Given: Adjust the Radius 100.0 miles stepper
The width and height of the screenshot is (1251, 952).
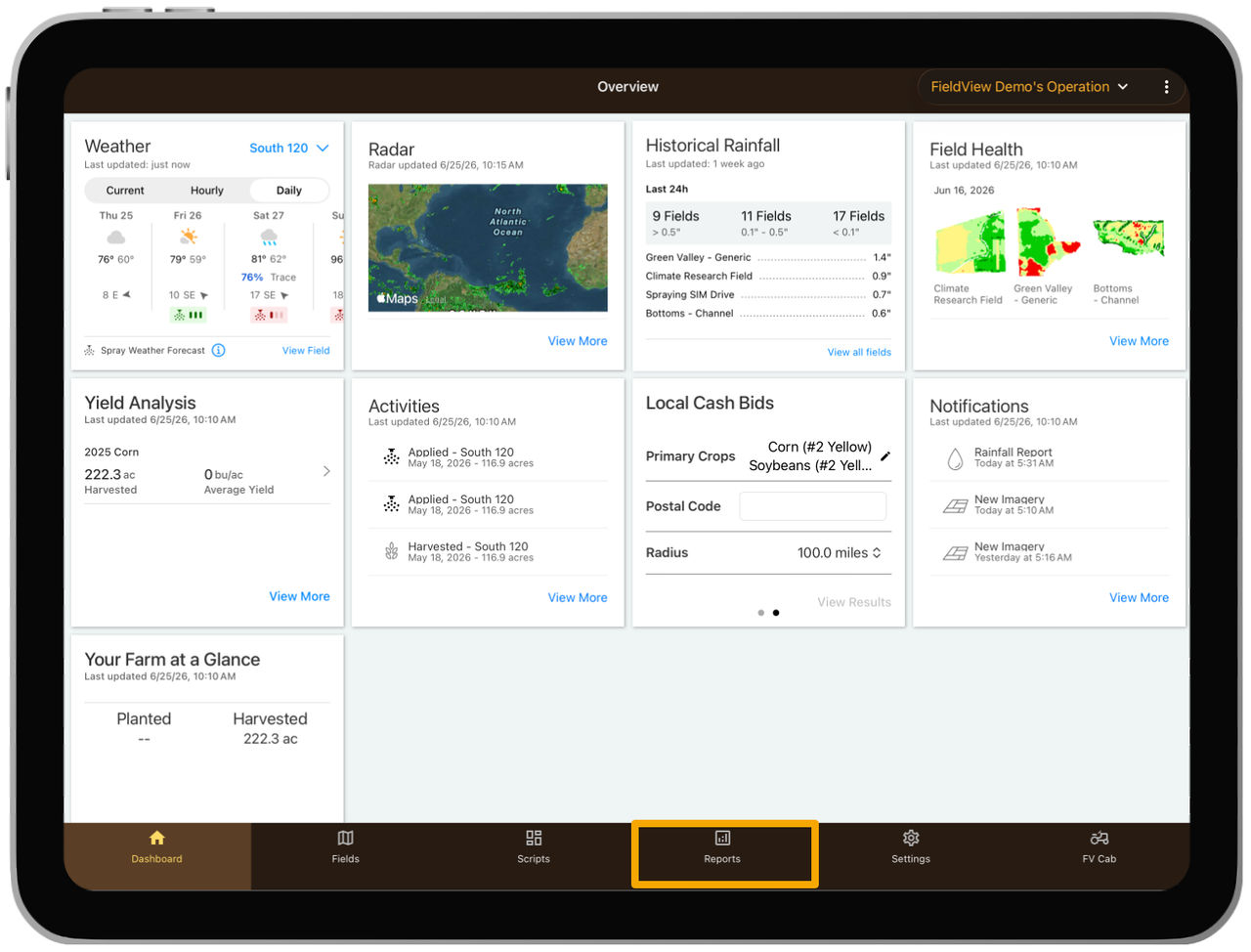Looking at the screenshot, I should (877, 553).
